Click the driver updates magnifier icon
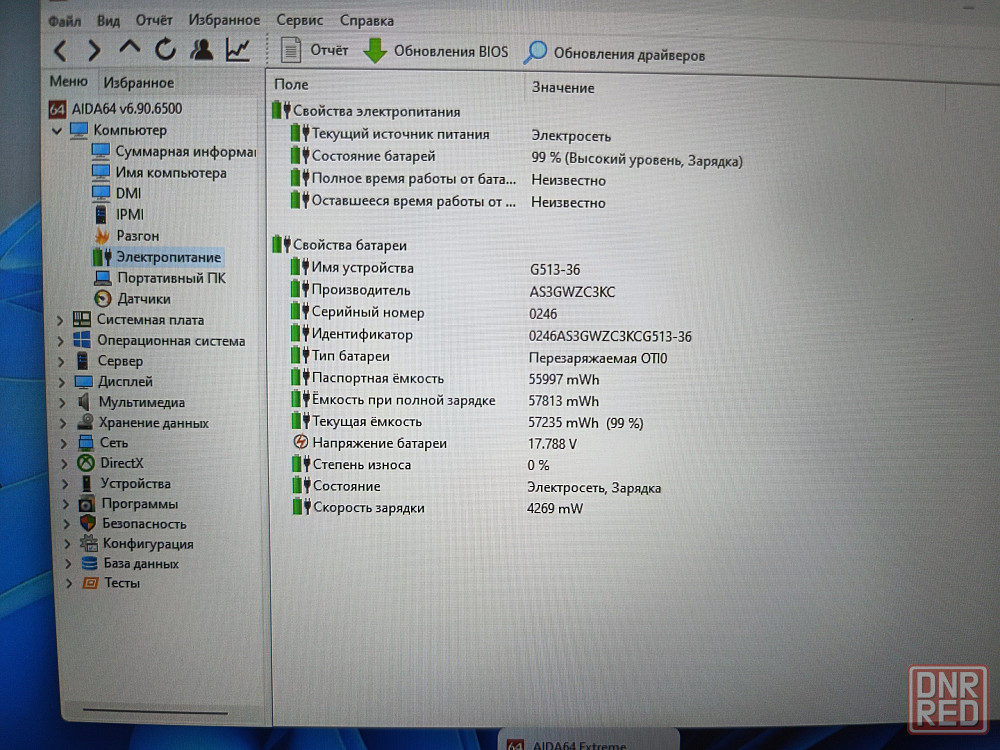1000x750 pixels. [x=536, y=52]
